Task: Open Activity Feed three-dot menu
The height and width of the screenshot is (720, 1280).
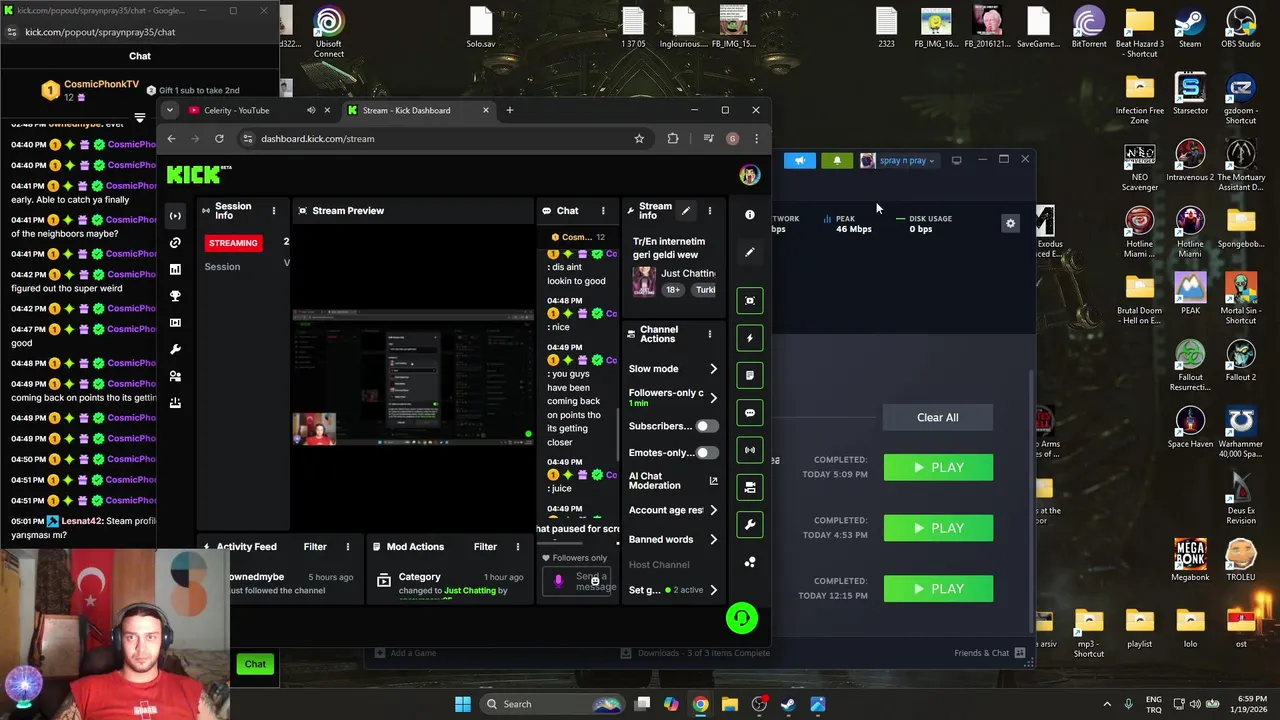Action: 348,547
